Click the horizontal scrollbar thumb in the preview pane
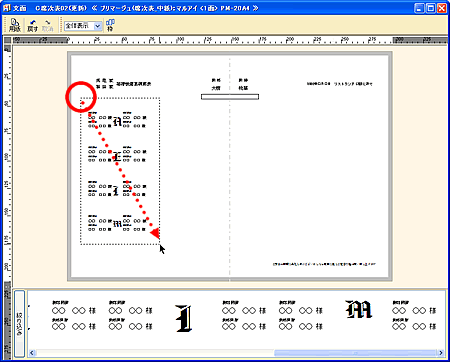 pyautogui.click(x=355, y=353)
